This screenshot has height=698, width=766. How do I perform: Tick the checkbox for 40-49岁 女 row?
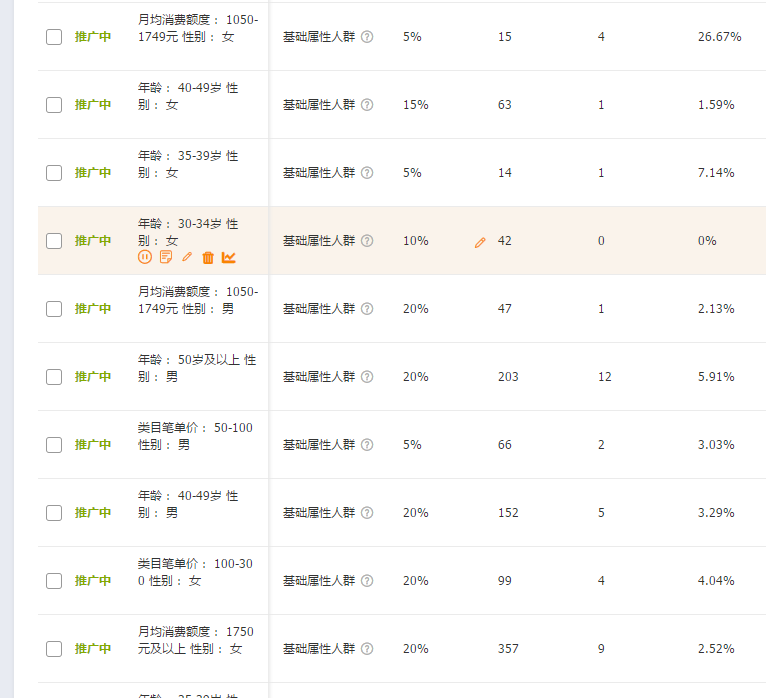click(54, 105)
